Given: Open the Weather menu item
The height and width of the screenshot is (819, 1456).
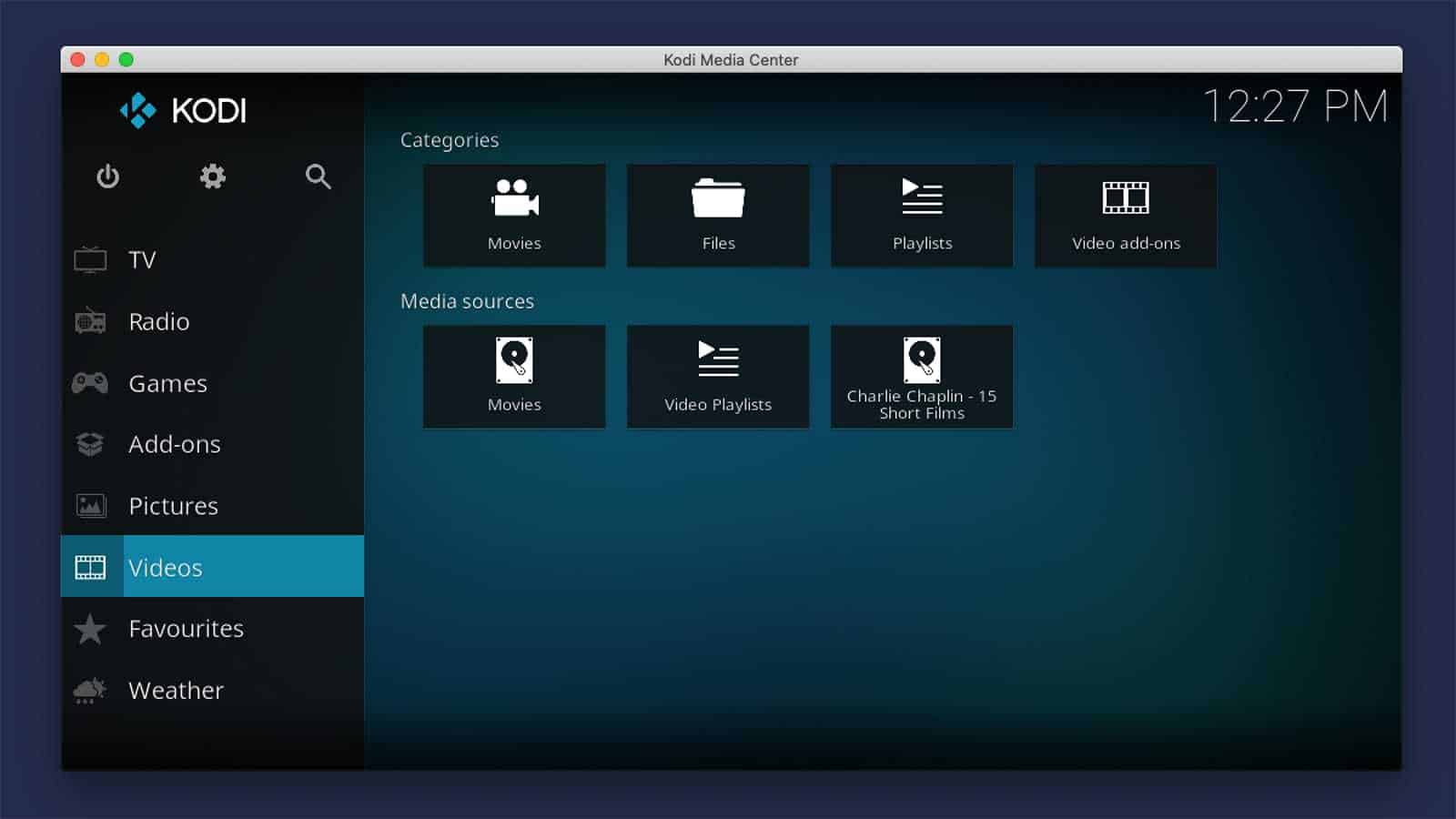Looking at the screenshot, I should click(x=176, y=691).
